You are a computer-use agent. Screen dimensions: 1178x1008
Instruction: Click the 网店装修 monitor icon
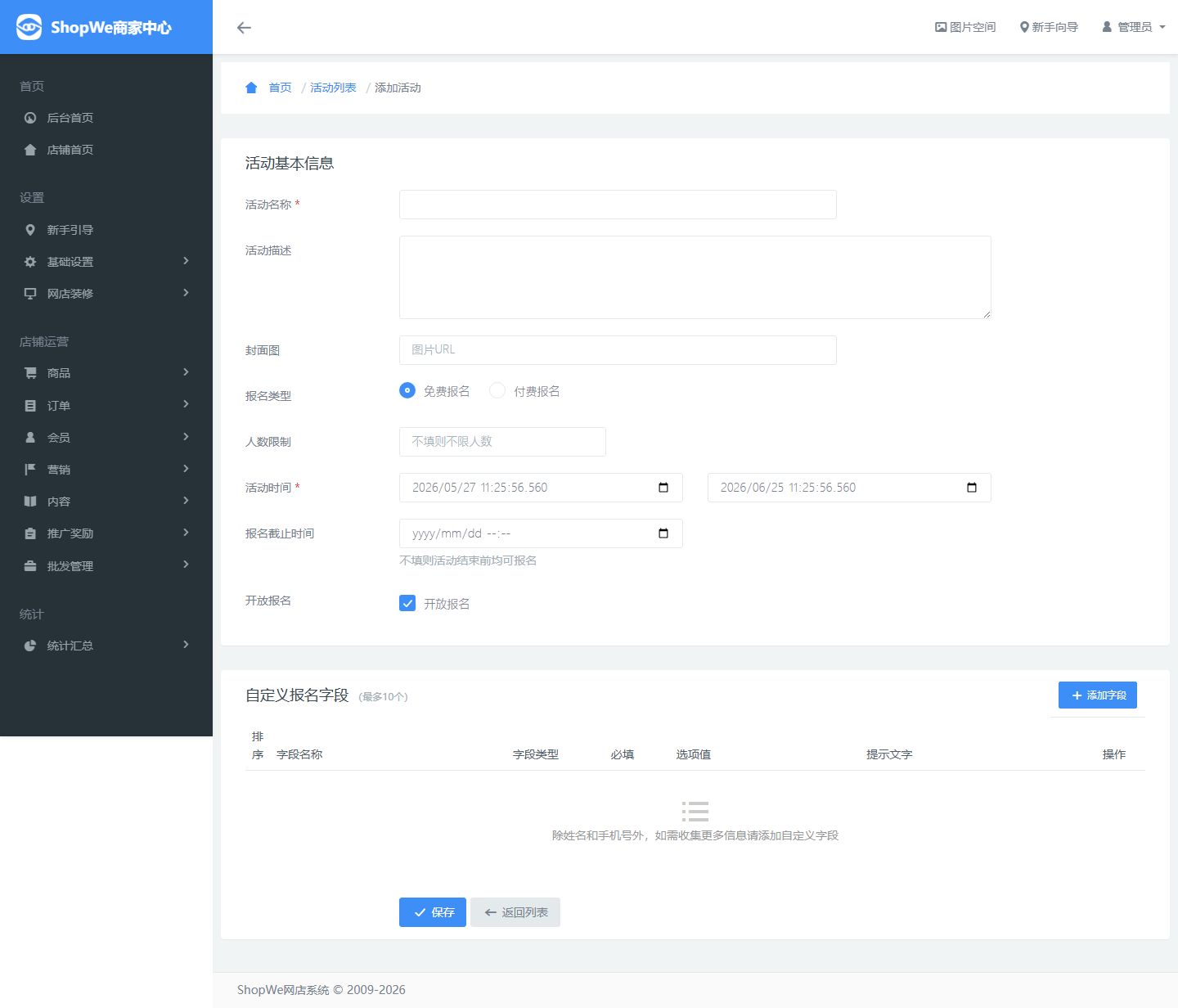(30, 294)
